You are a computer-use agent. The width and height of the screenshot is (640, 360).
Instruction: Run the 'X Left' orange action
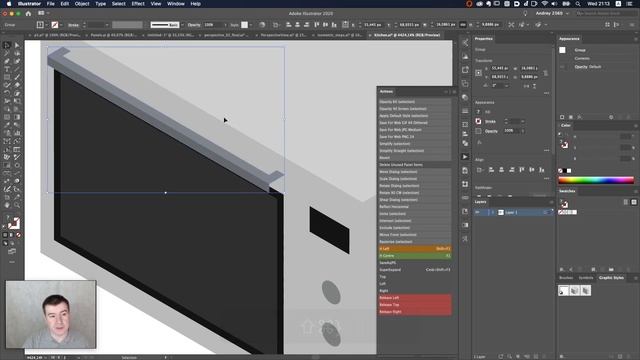[x=415, y=249]
